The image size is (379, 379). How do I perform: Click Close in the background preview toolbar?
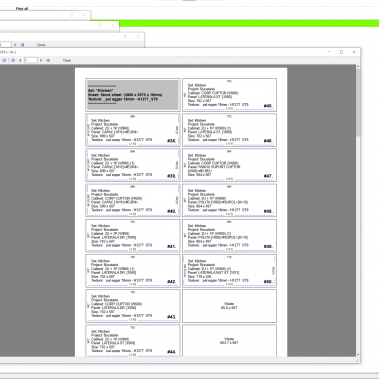pyautogui.click(x=41, y=45)
